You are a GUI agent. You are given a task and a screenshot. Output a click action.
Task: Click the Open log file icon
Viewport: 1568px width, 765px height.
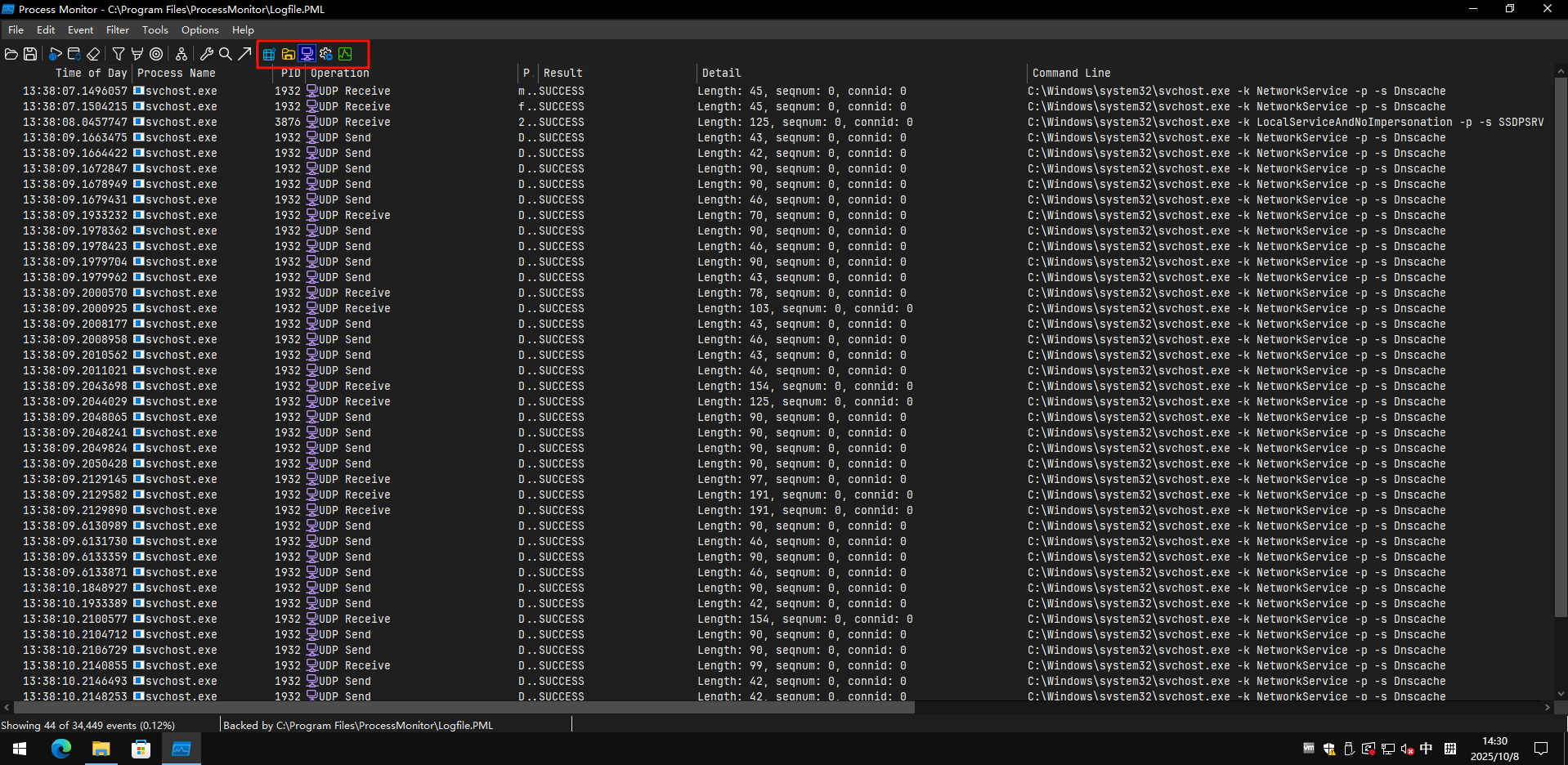pyautogui.click(x=11, y=54)
